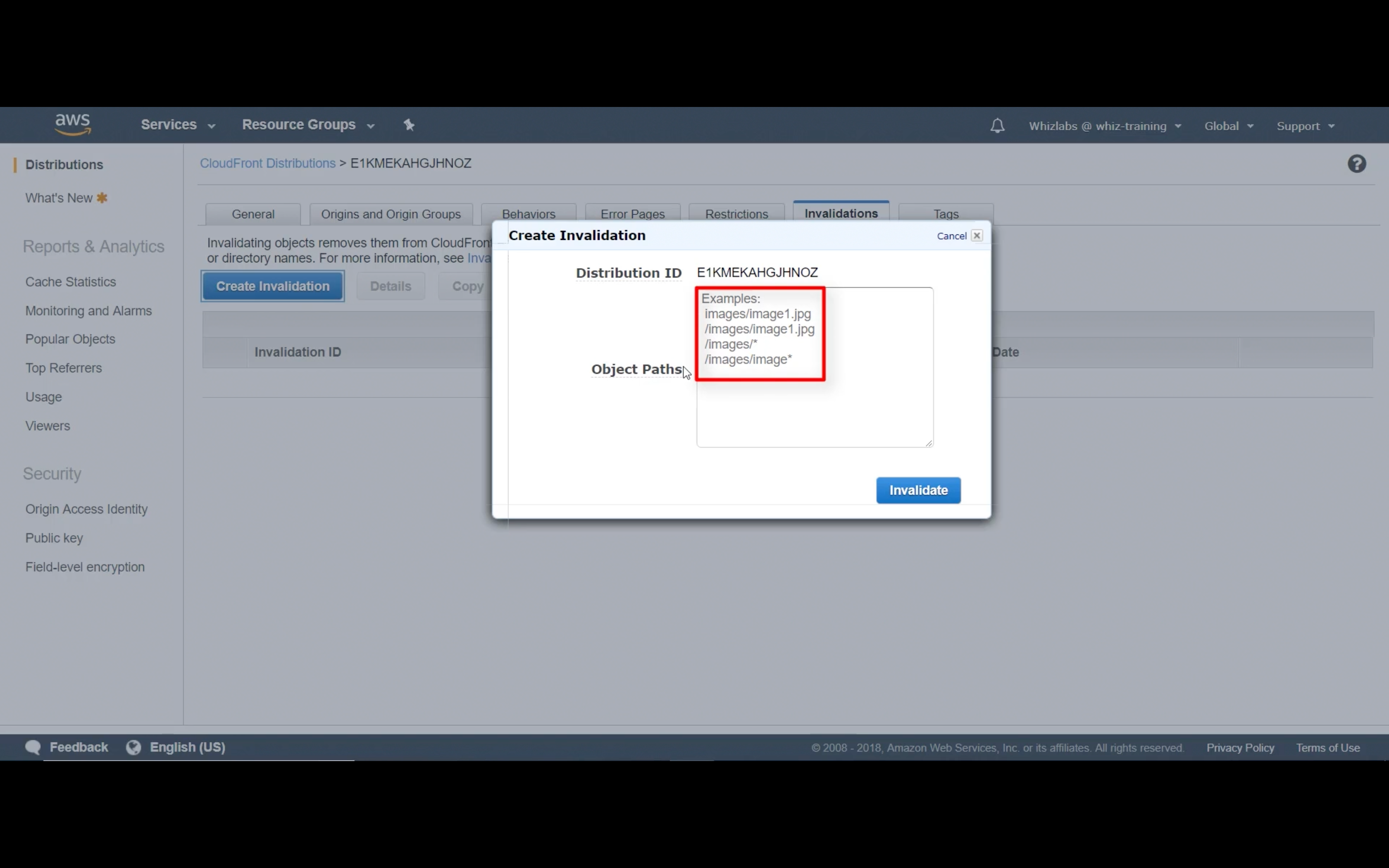
Task: Click the globe language icon
Action: click(134, 747)
